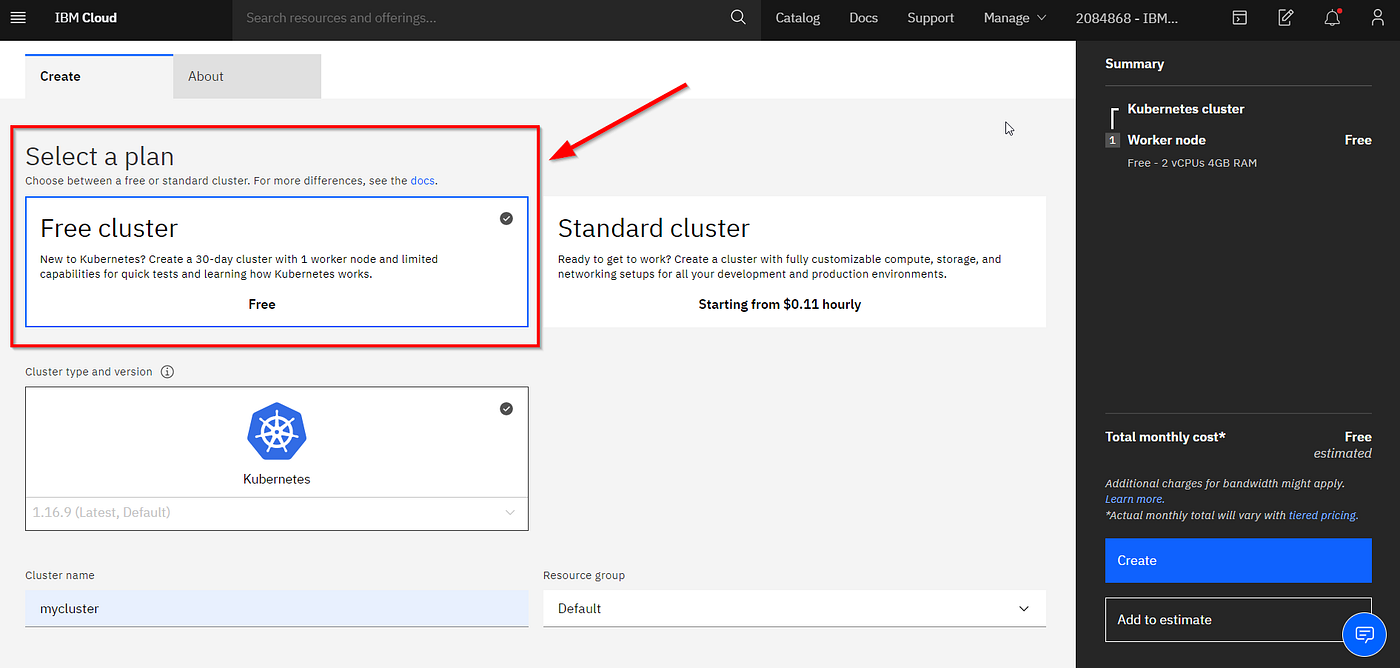
Task: Expand the Kubernetes version 1.16.9 dropdown
Action: pyautogui.click(x=277, y=513)
